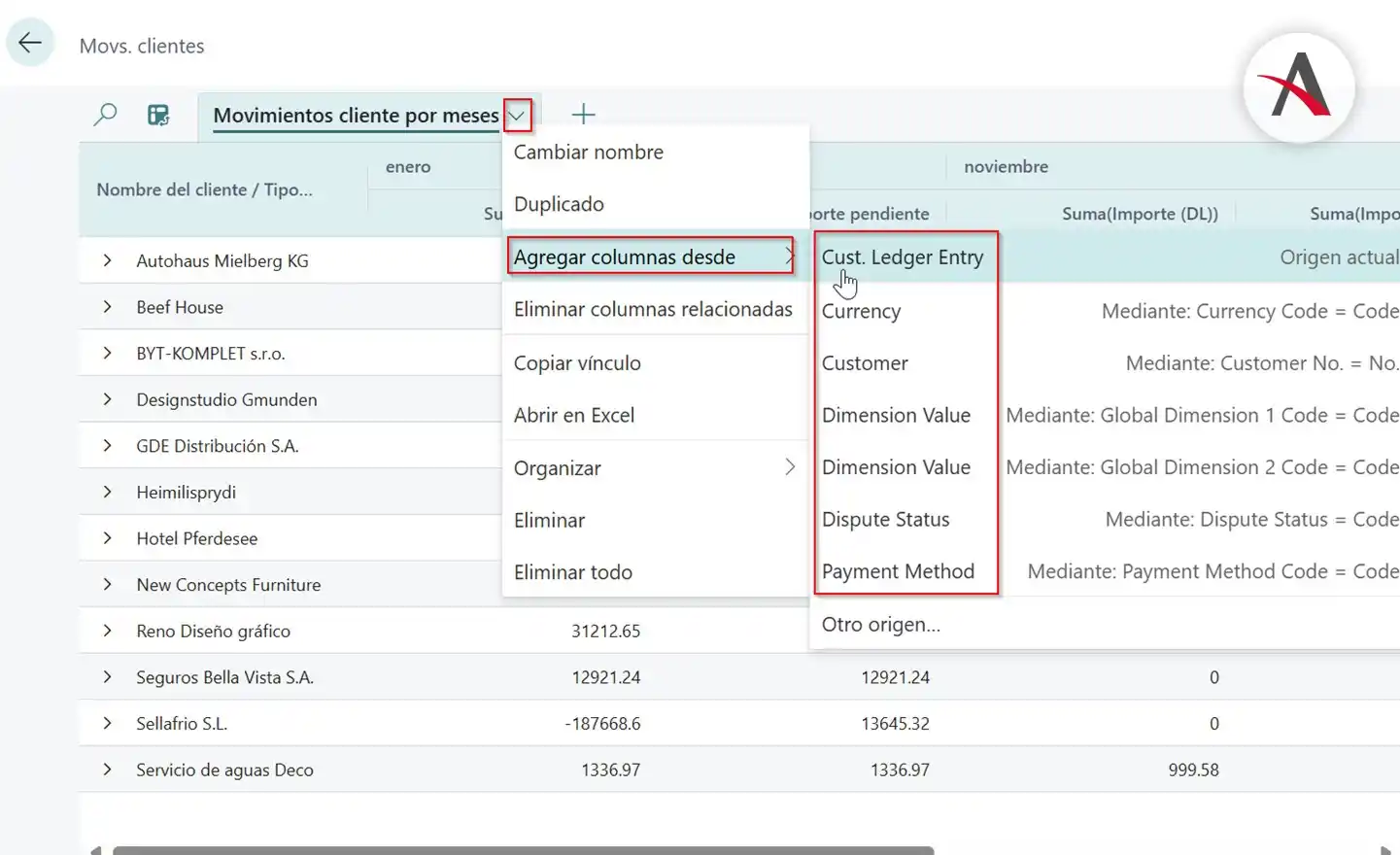Click the analysis mode table icon
This screenshot has width=1400, height=855.
(x=158, y=115)
